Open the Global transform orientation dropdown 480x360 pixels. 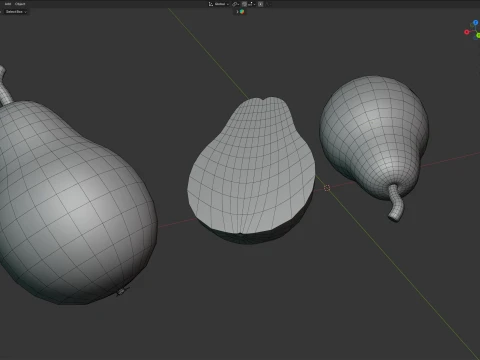(219, 4)
